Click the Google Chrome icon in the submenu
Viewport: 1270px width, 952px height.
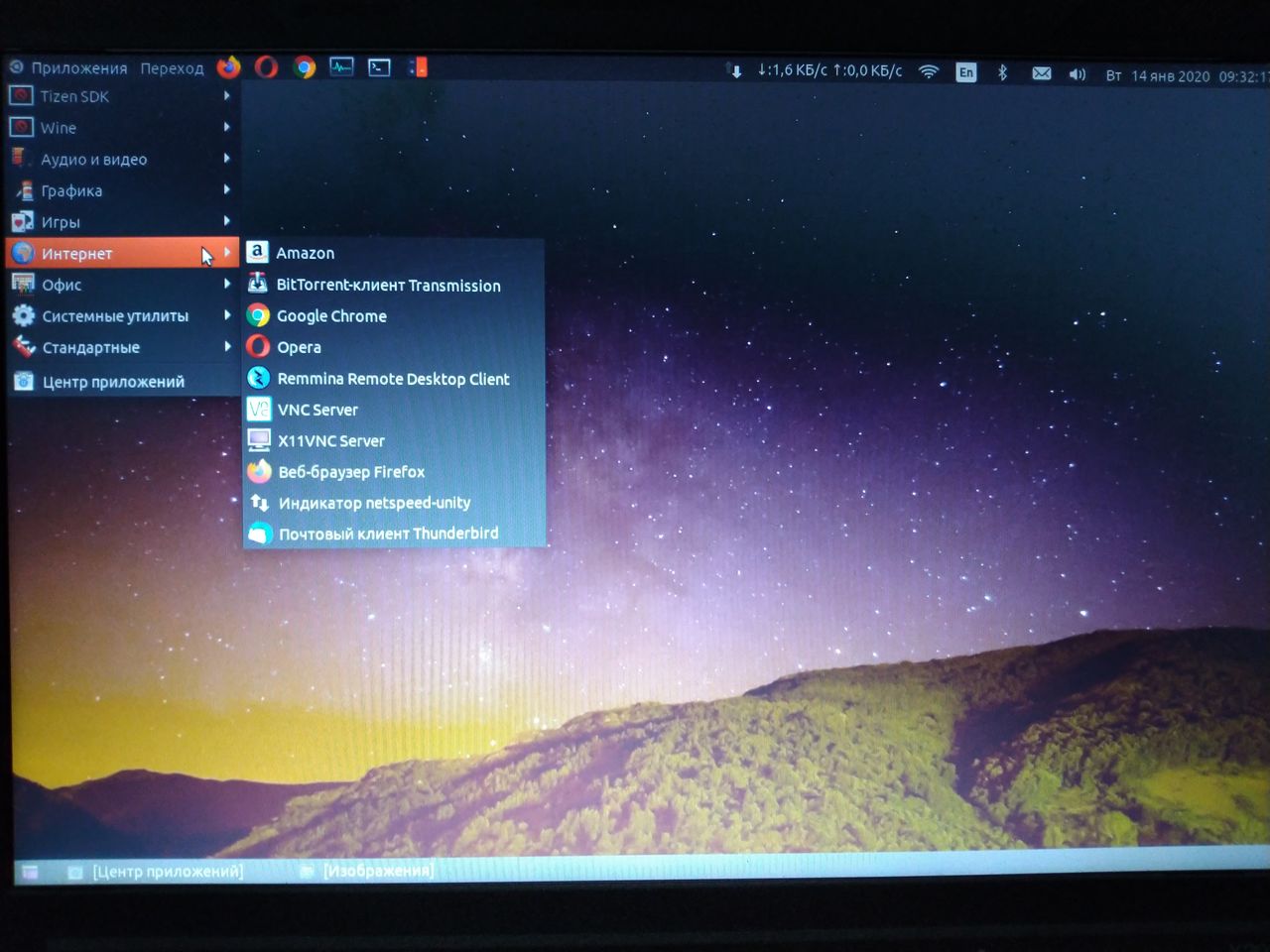[258, 315]
